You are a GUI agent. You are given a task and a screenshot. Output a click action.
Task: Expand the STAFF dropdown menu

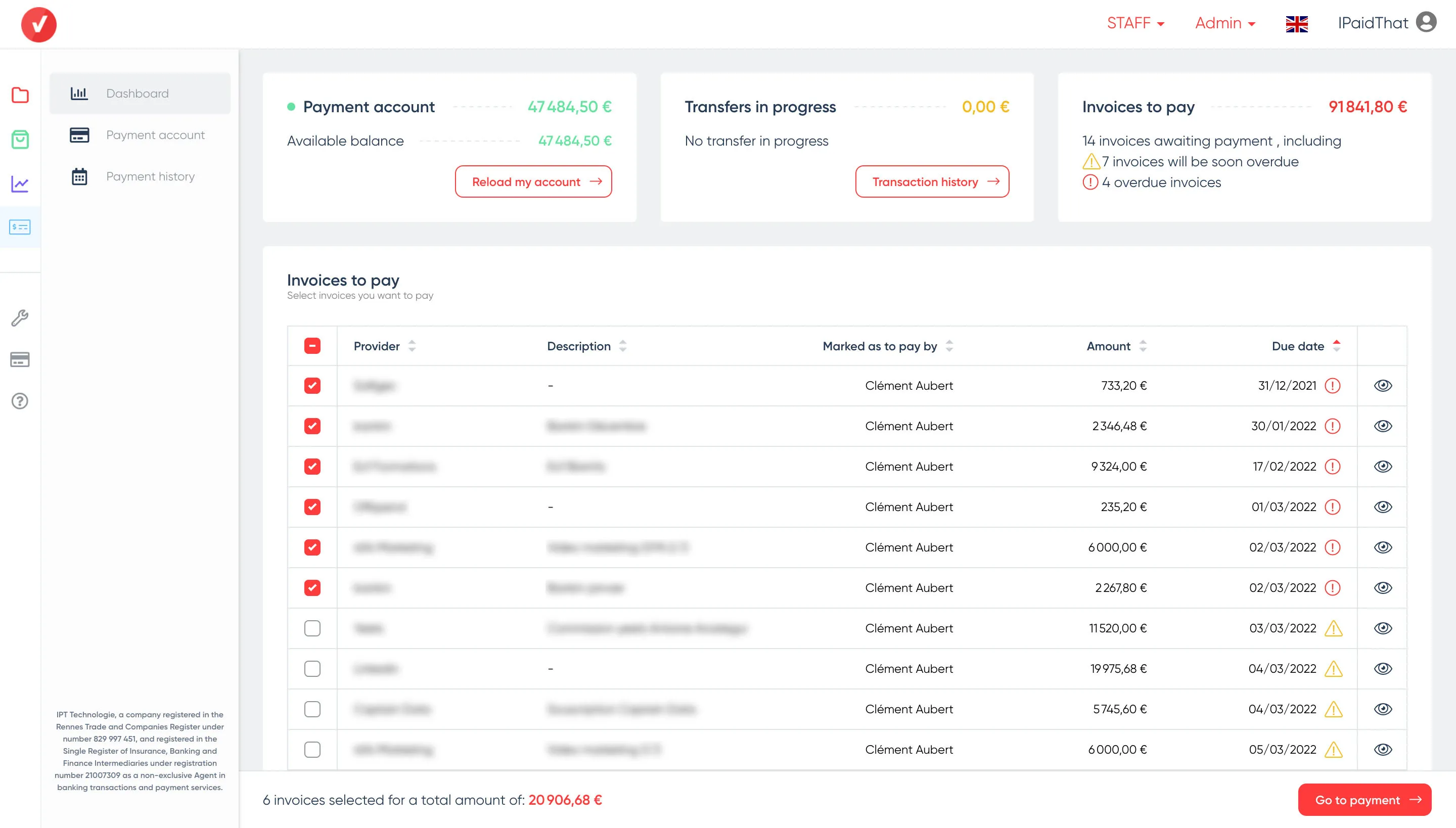(x=1135, y=23)
